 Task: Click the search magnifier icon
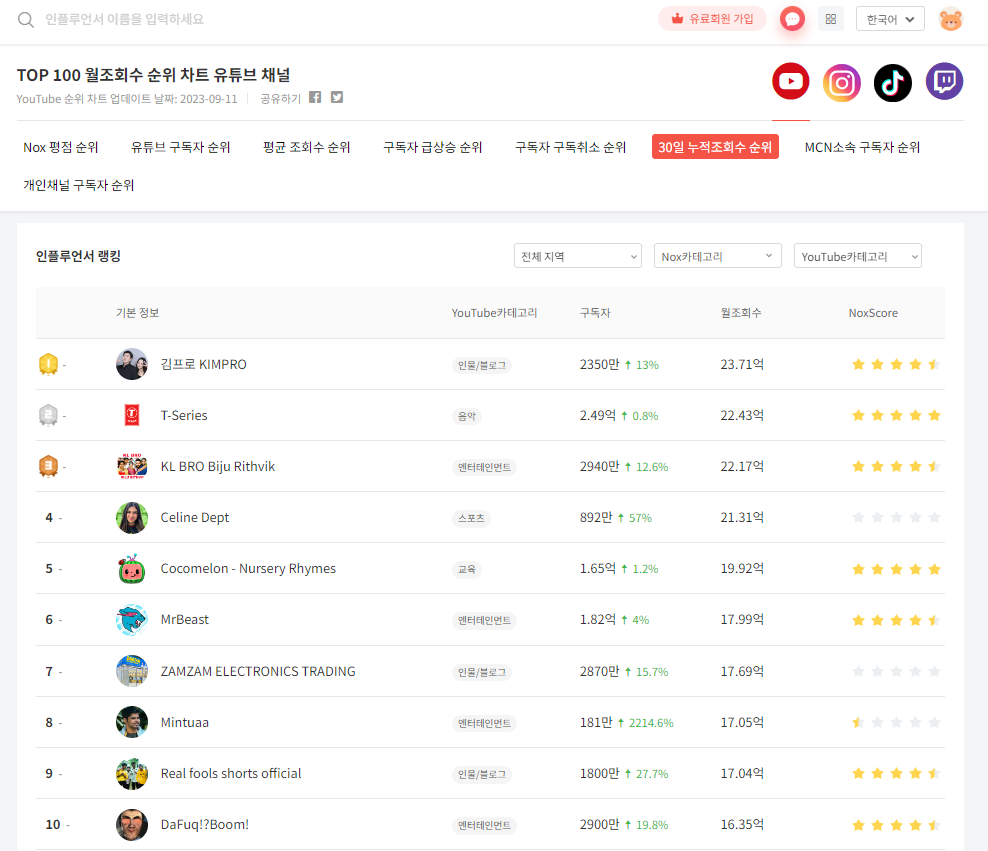tap(26, 20)
